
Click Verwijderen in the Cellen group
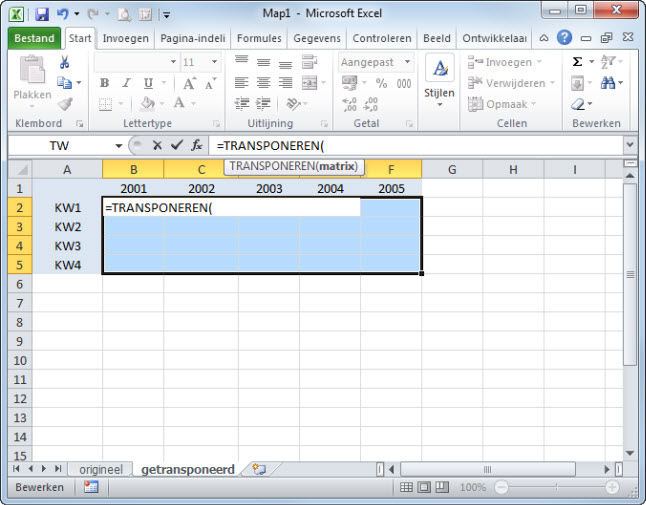pos(511,83)
